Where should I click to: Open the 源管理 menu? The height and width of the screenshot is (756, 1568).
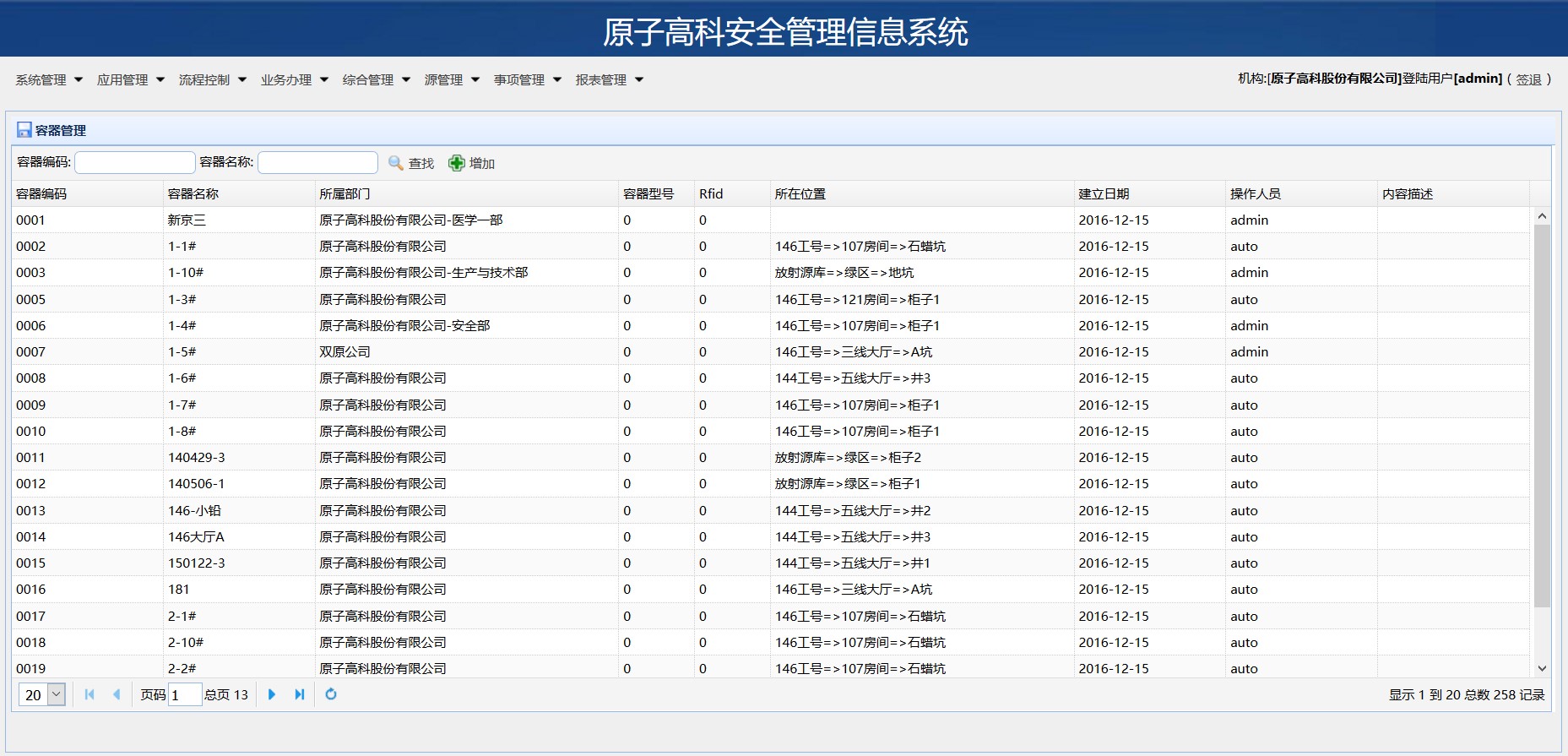tap(451, 79)
